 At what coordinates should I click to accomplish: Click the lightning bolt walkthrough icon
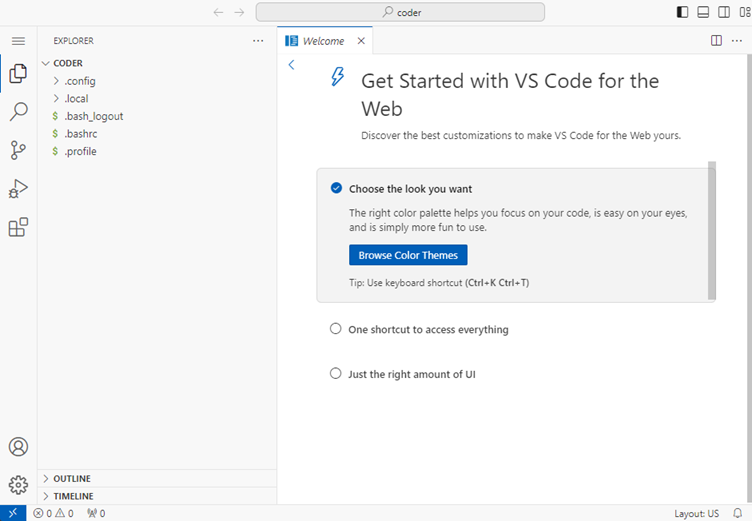(x=338, y=77)
